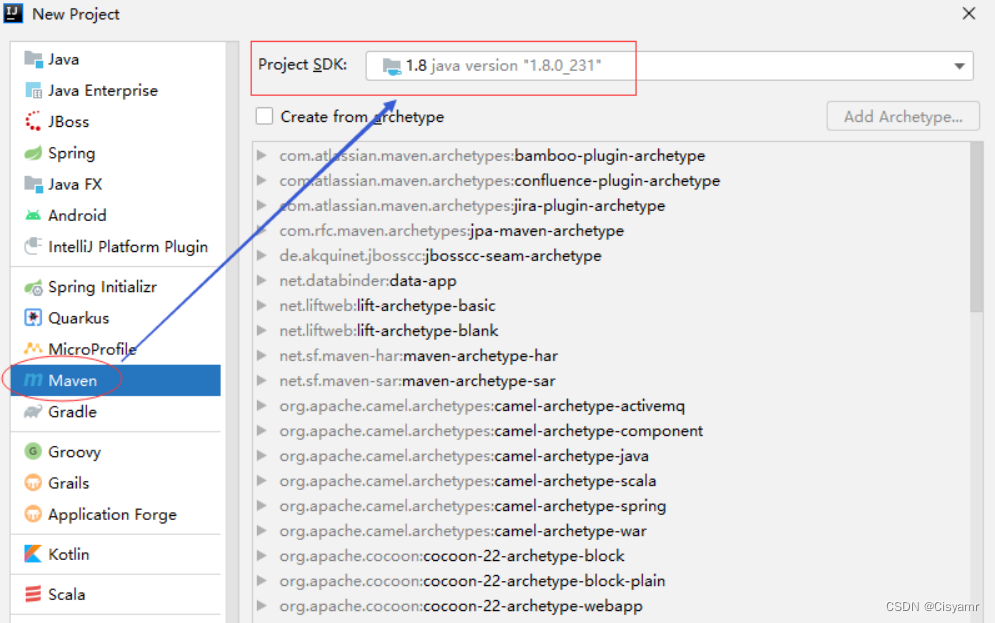Click the Scala icon
This screenshot has height=623, width=995.
coord(33,594)
